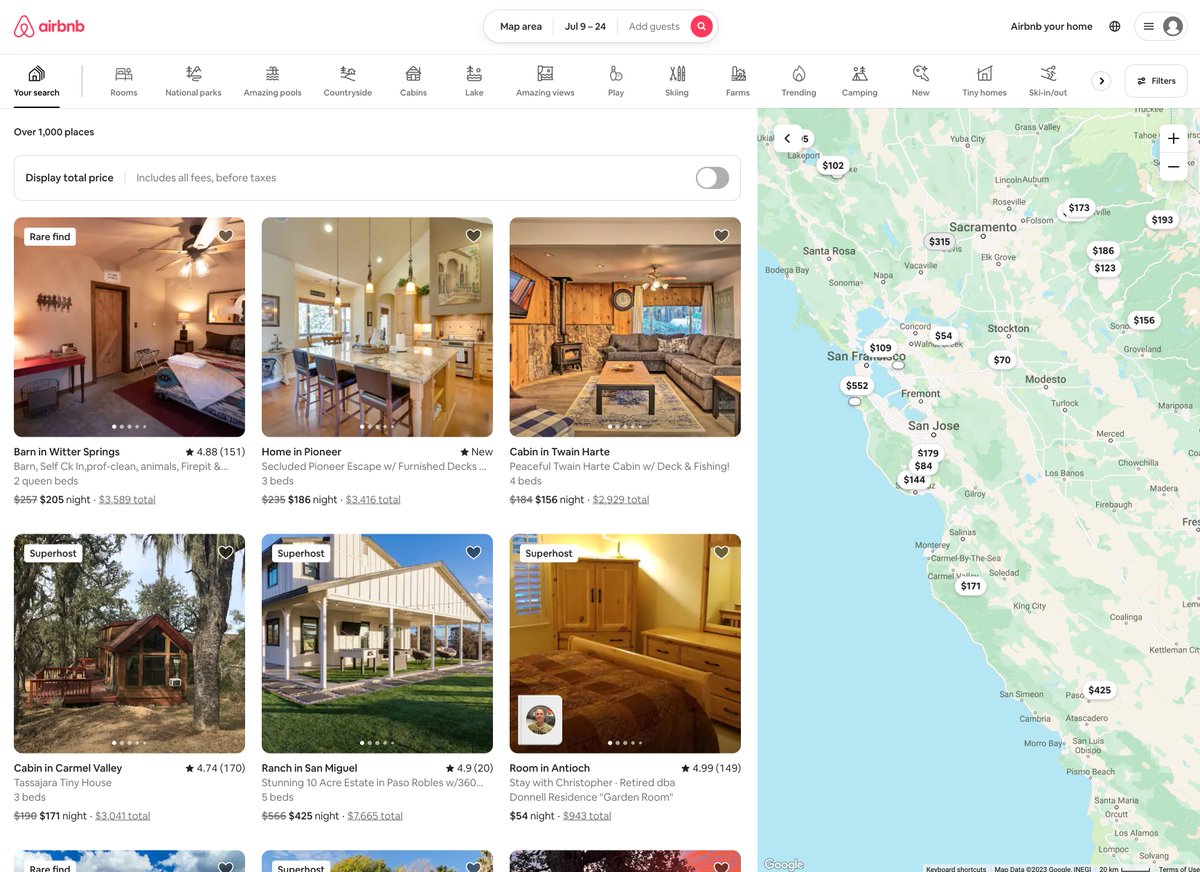The height and width of the screenshot is (872, 1200).
Task: Open Cabin in Twain Harte photo
Action: coord(625,327)
